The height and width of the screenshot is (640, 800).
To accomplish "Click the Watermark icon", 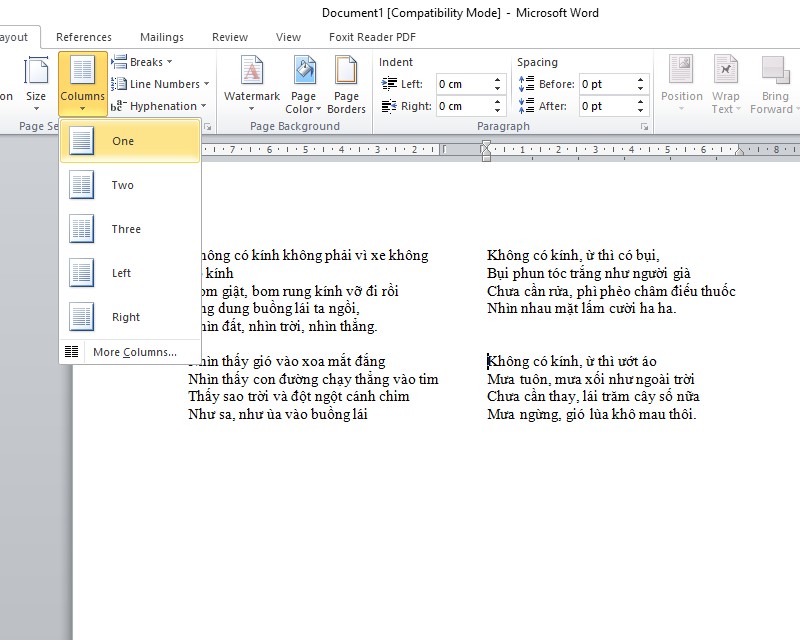I will 252,70.
